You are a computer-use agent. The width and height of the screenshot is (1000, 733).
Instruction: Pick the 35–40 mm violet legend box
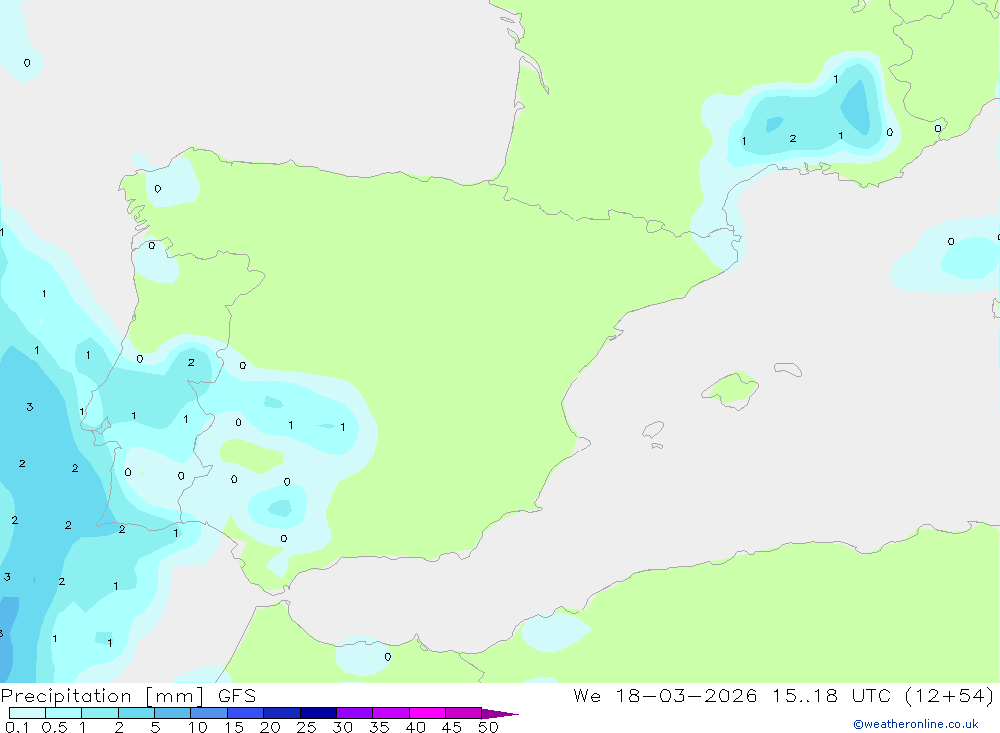[x=391, y=713]
